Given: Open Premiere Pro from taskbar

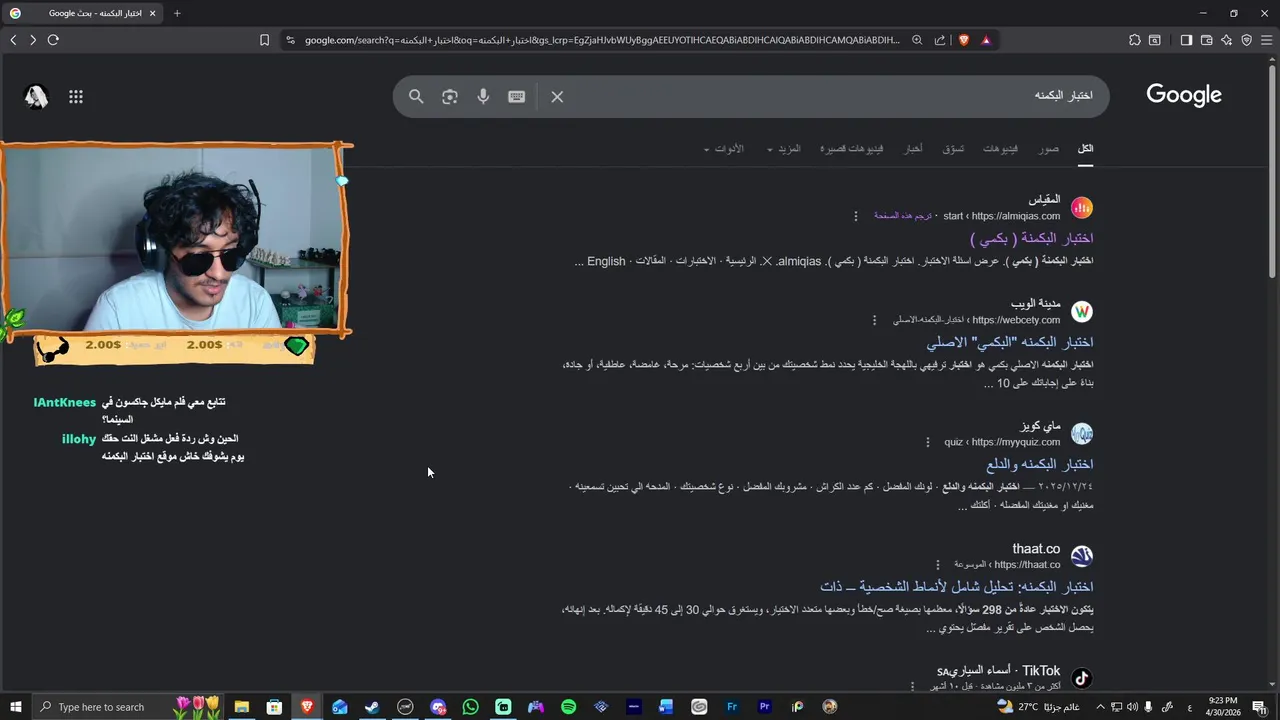Looking at the screenshot, I should coord(765,707).
